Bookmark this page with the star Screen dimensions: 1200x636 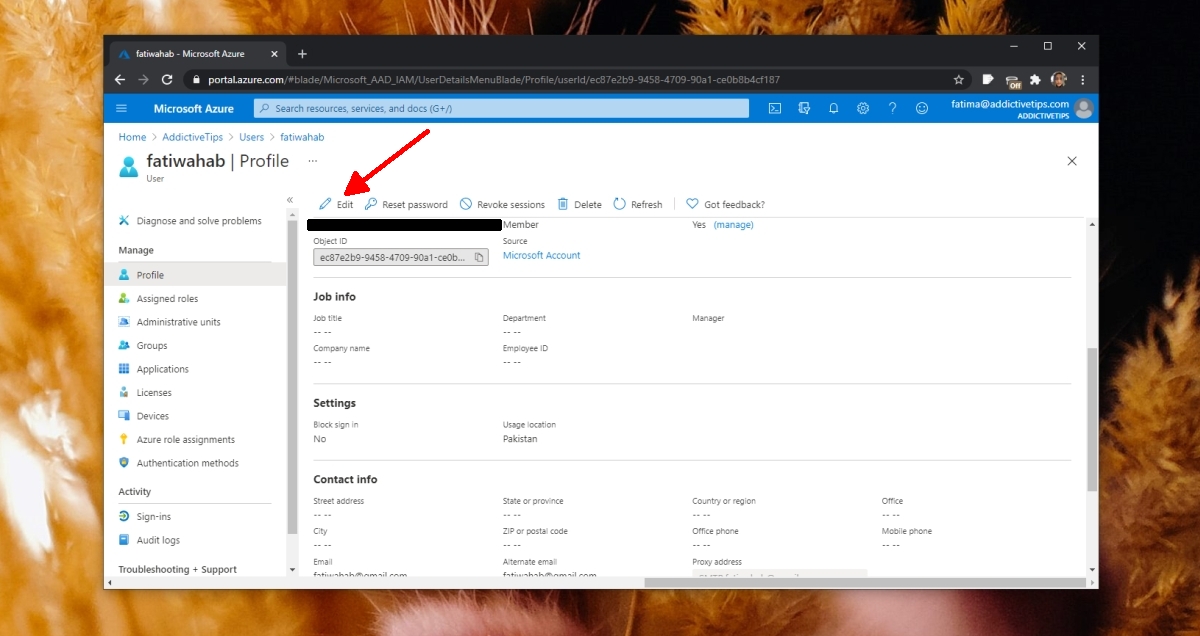click(959, 80)
